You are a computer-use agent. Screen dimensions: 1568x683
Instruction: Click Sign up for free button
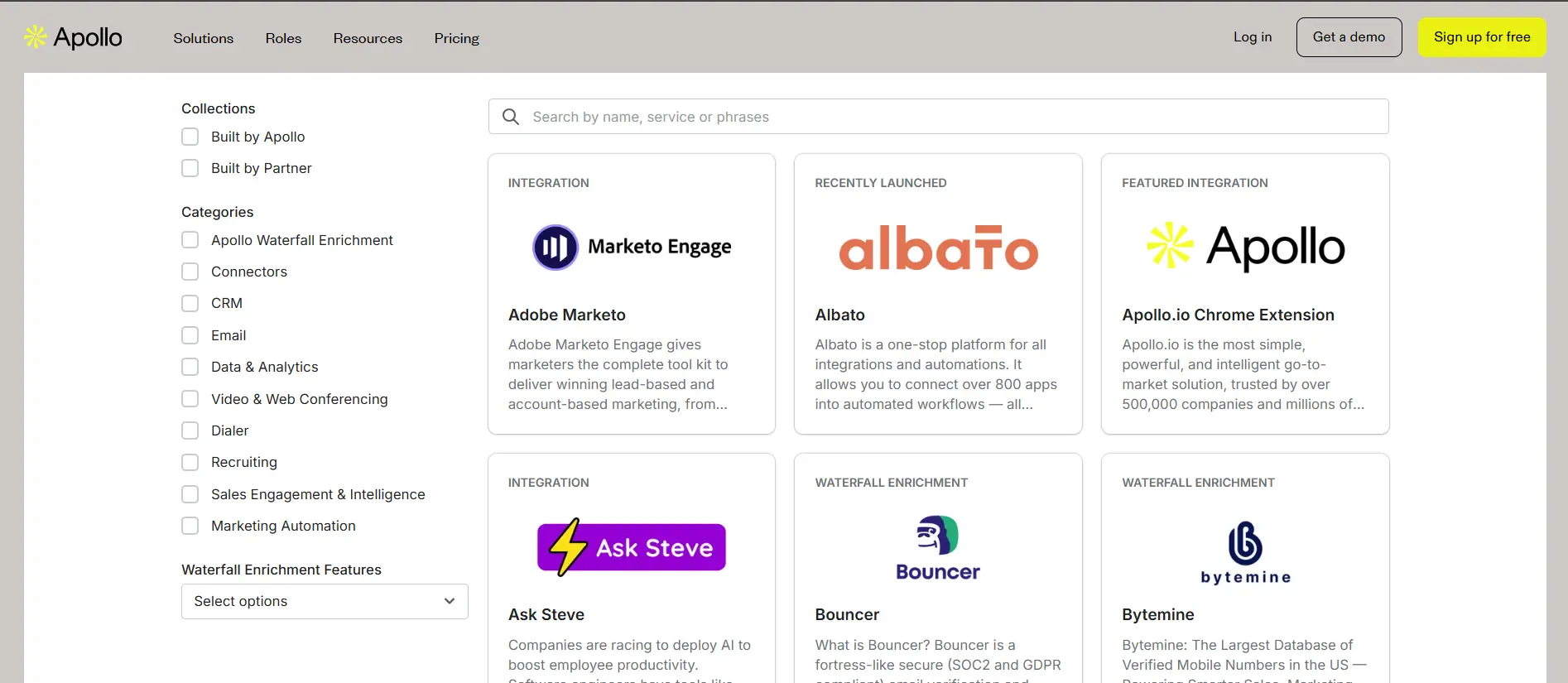[x=1482, y=37]
